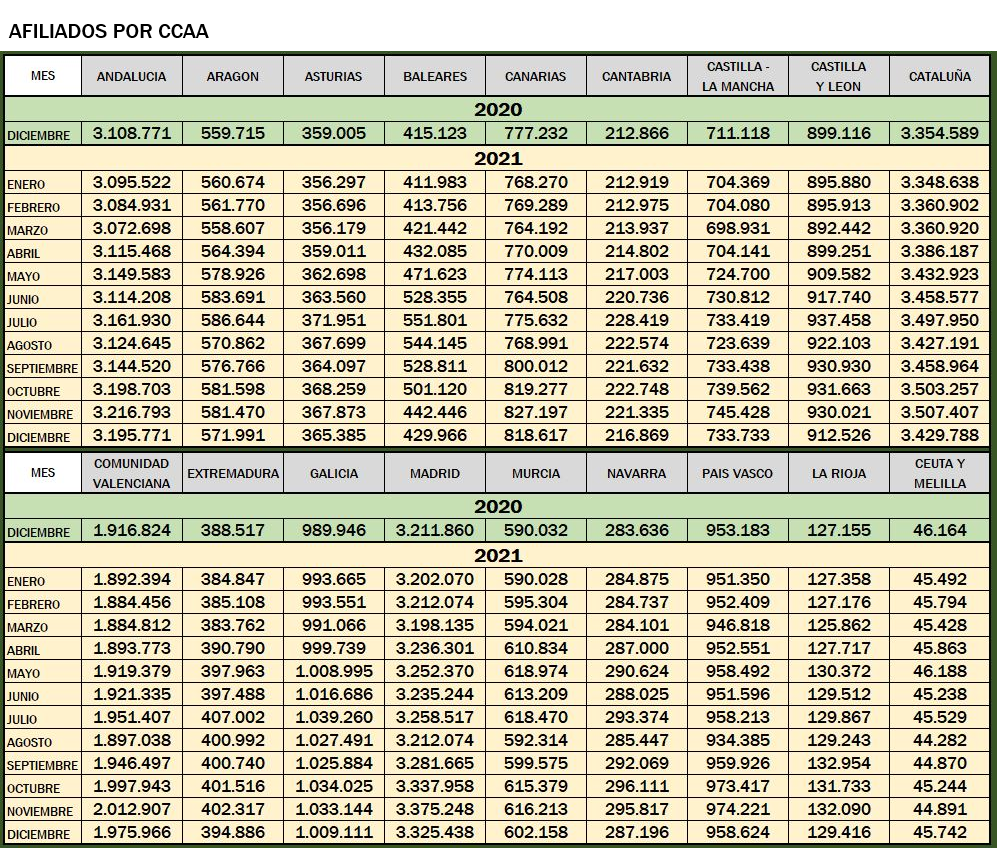Select the CANARIAS column header
Viewport: 997px width, 848px height.
point(535,76)
